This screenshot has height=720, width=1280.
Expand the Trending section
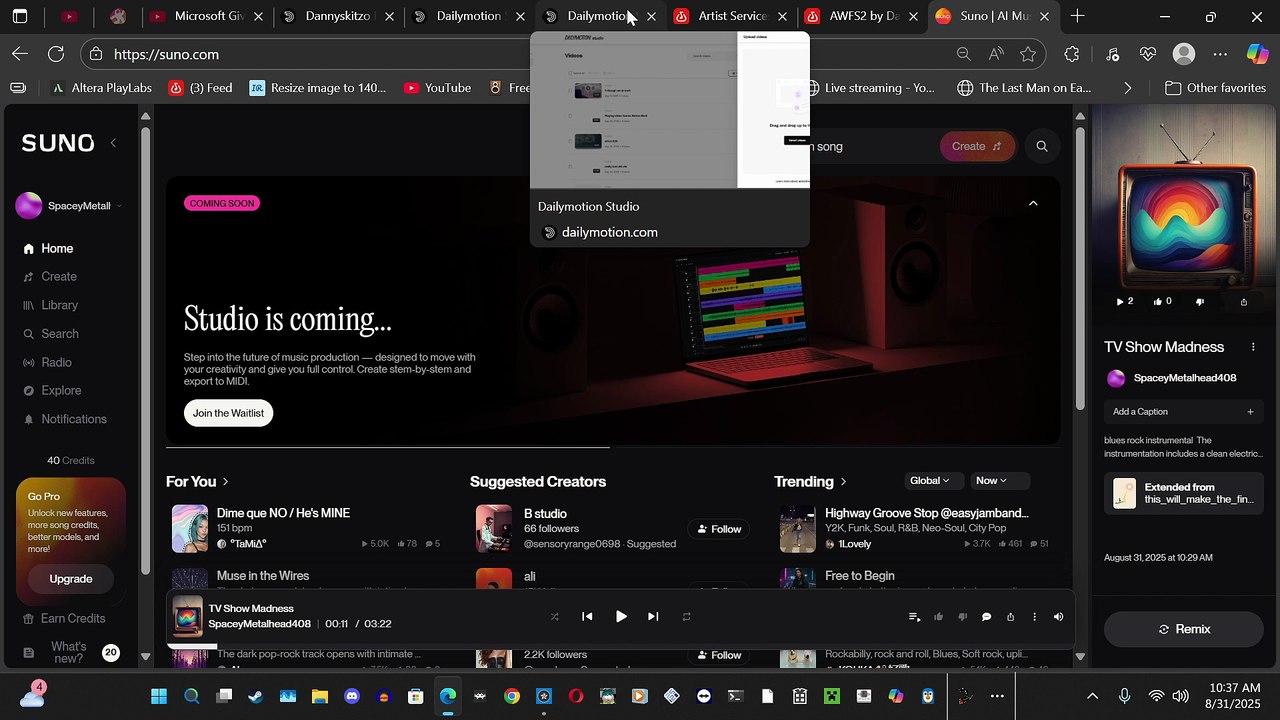click(811, 482)
